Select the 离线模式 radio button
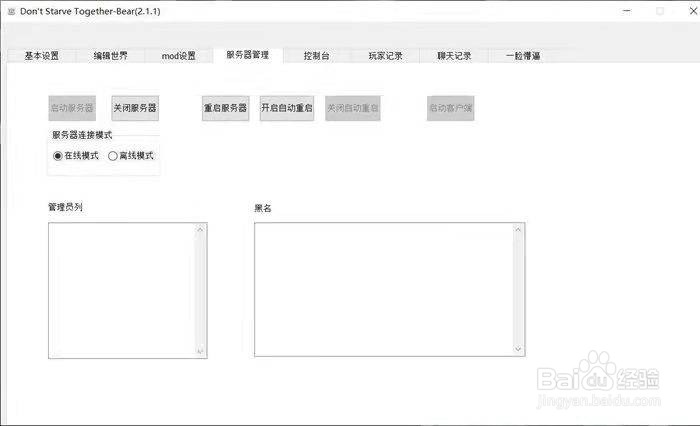 click(x=131, y=155)
